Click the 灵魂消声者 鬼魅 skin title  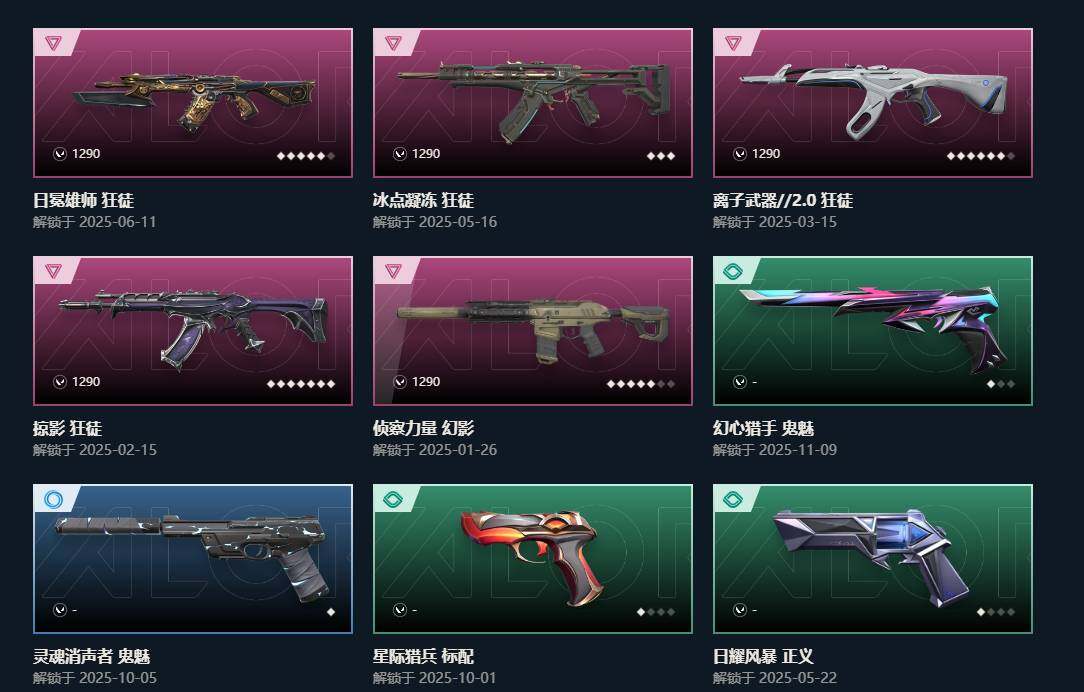pyautogui.click(x=91, y=656)
